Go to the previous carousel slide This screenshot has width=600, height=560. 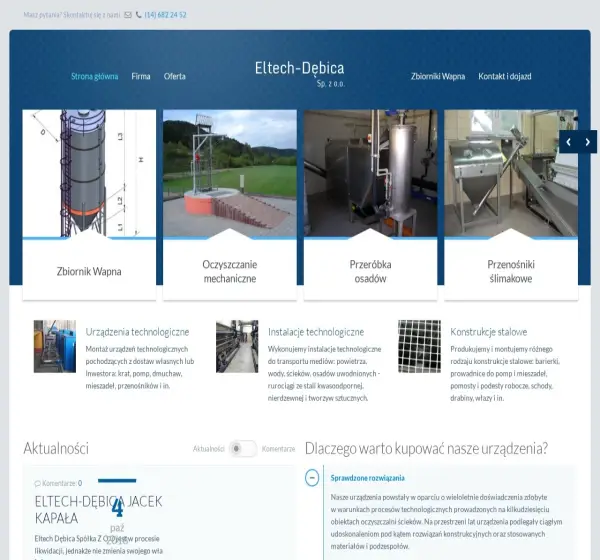click(569, 142)
